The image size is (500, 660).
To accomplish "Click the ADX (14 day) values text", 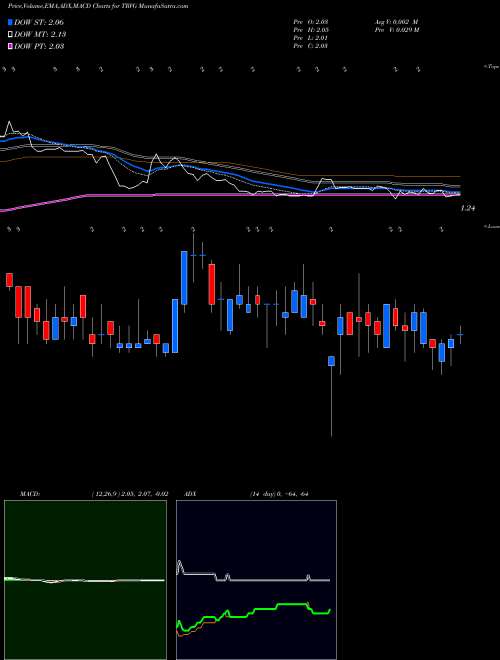I will 279,494.
